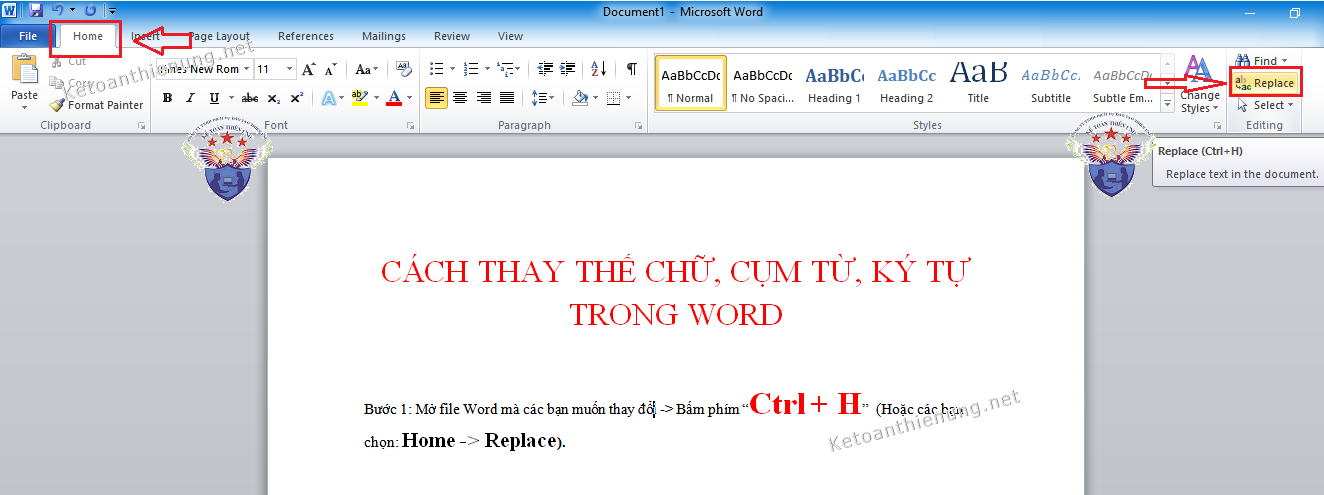Viewport: 1324px width, 495px height.
Task: Redo the last action
Action: click(x=90, y=11)
